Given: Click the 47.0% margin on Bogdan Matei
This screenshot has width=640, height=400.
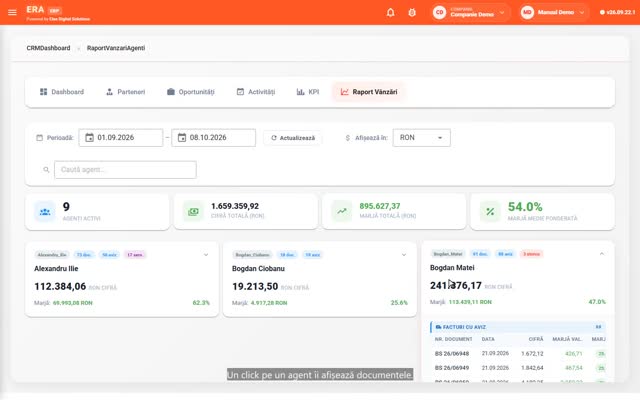Looking at the screenshot, I should coord(597,302).
